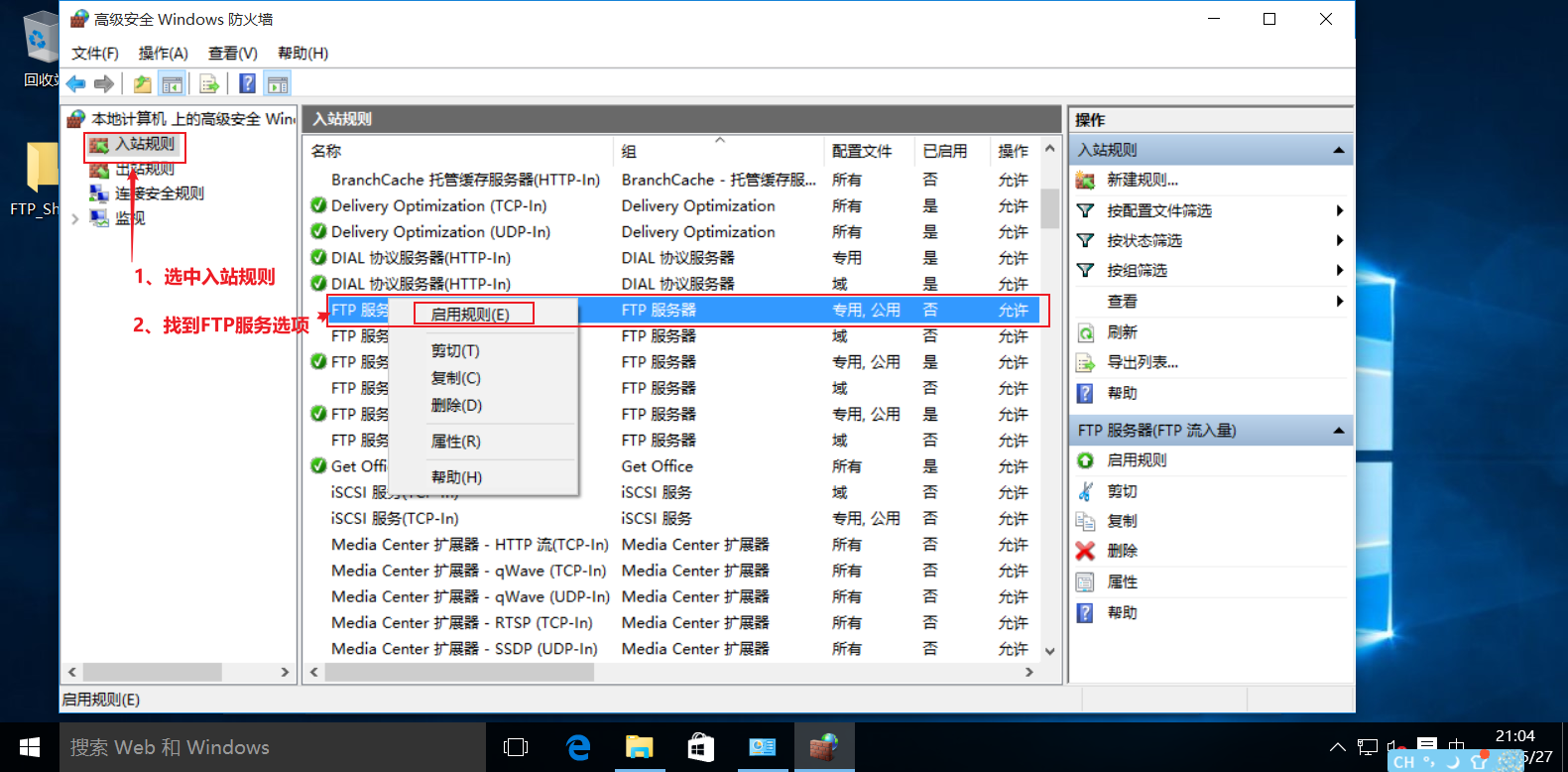This screenshot has height=772, width=1568.
Task: Click the back arrow toolbar icon
Action: tap(76, 84)
